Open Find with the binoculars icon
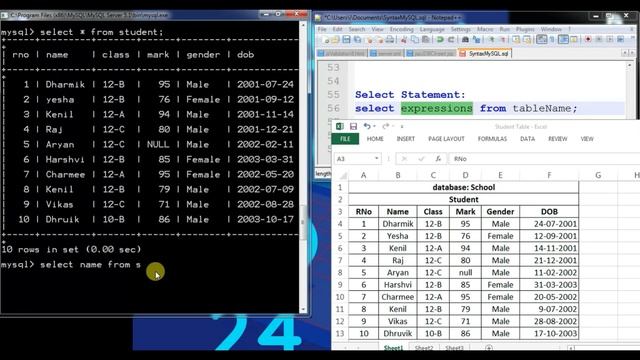640x360 pixels. pos(465,40)
